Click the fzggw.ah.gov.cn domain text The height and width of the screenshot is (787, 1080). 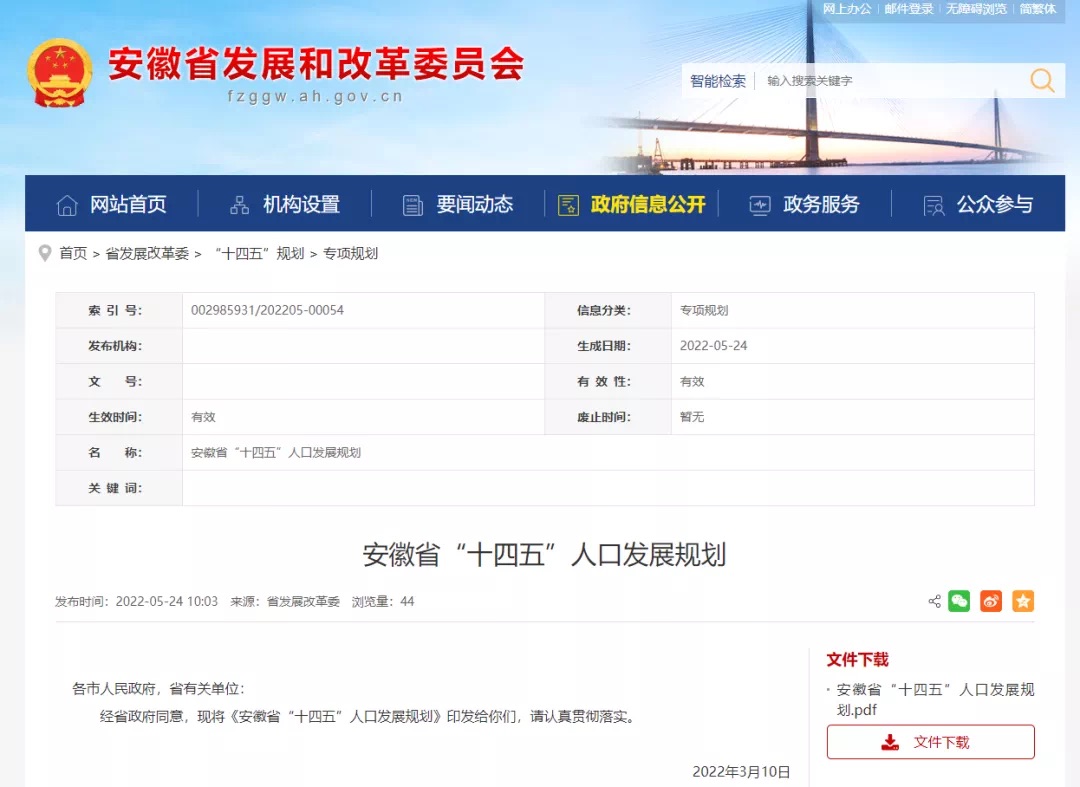(315, 96)
